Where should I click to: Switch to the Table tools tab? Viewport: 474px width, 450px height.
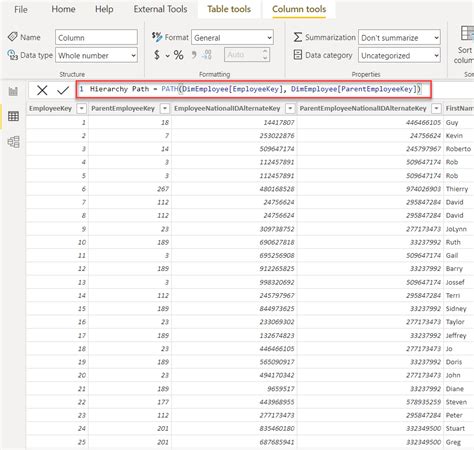[229, 9]
